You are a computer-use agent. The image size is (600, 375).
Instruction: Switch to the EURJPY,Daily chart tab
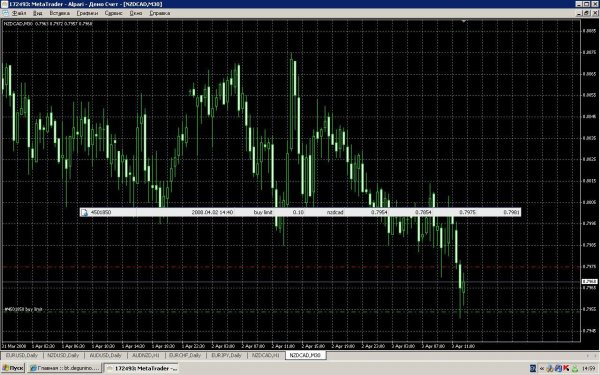click(226, 355)
